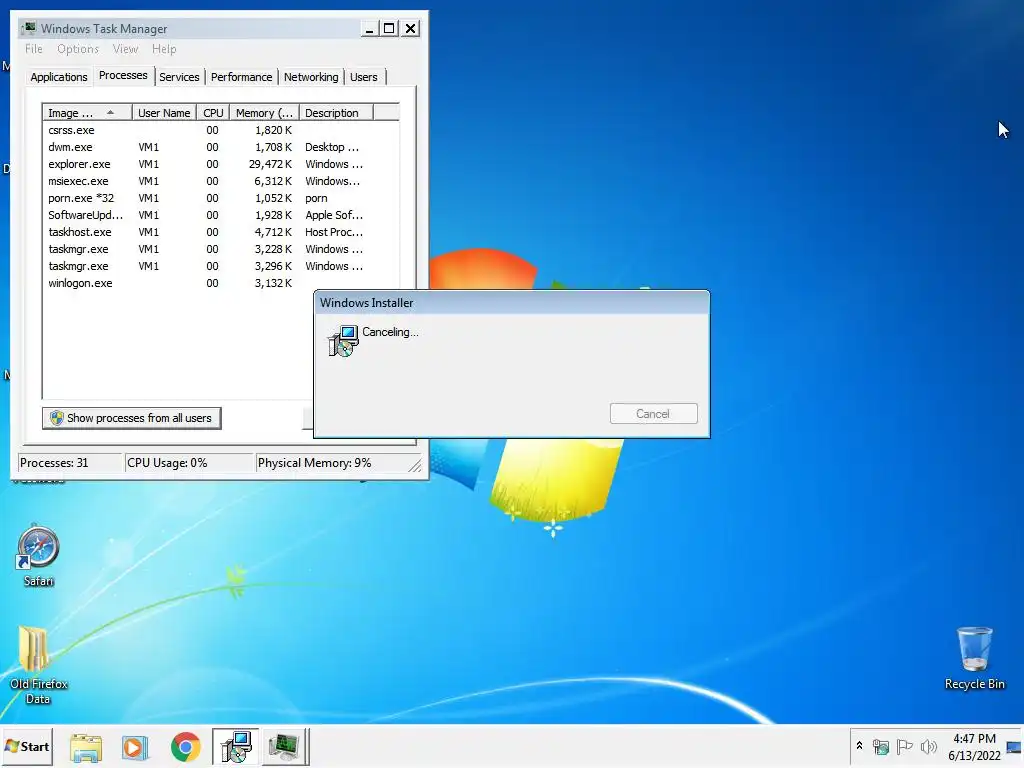Go to the Networking tab

(x=311, y=77)
